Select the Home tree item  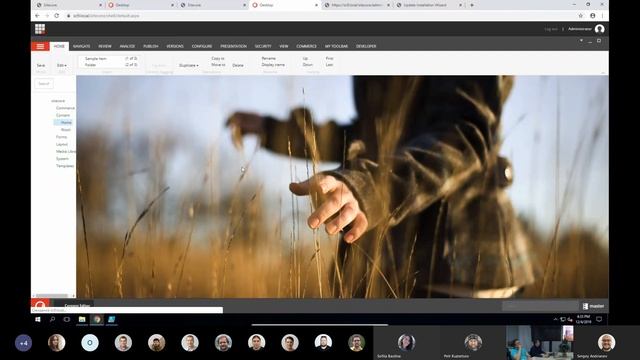(x=66, y=122)
